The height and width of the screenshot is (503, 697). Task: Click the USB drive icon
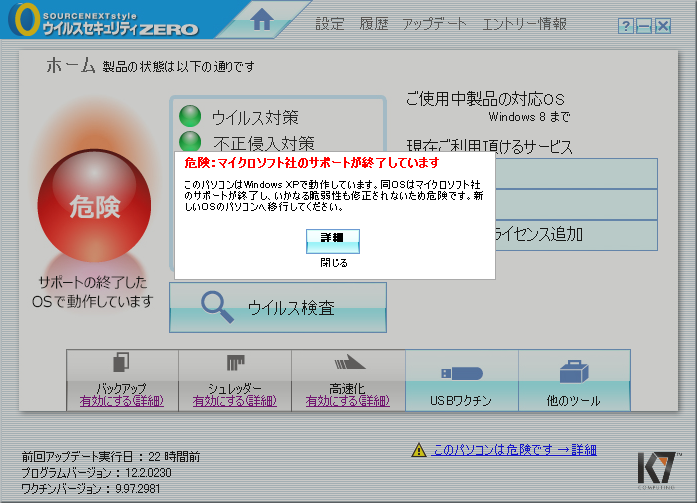coord(461,373)
